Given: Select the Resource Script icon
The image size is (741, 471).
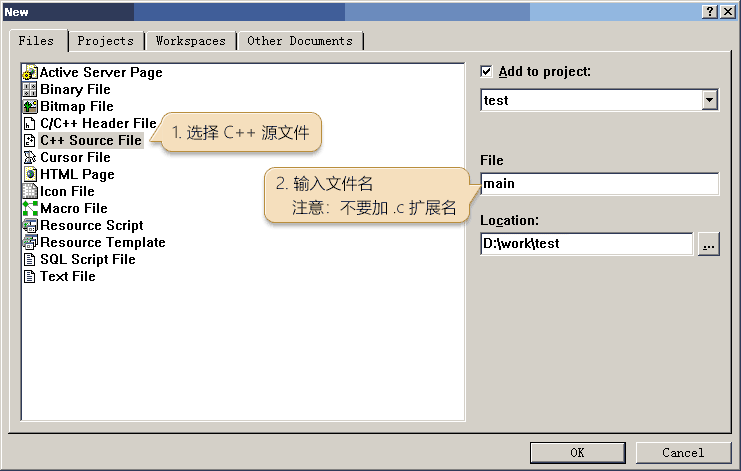Looking at the screenshot, I should tap(30, 226).
